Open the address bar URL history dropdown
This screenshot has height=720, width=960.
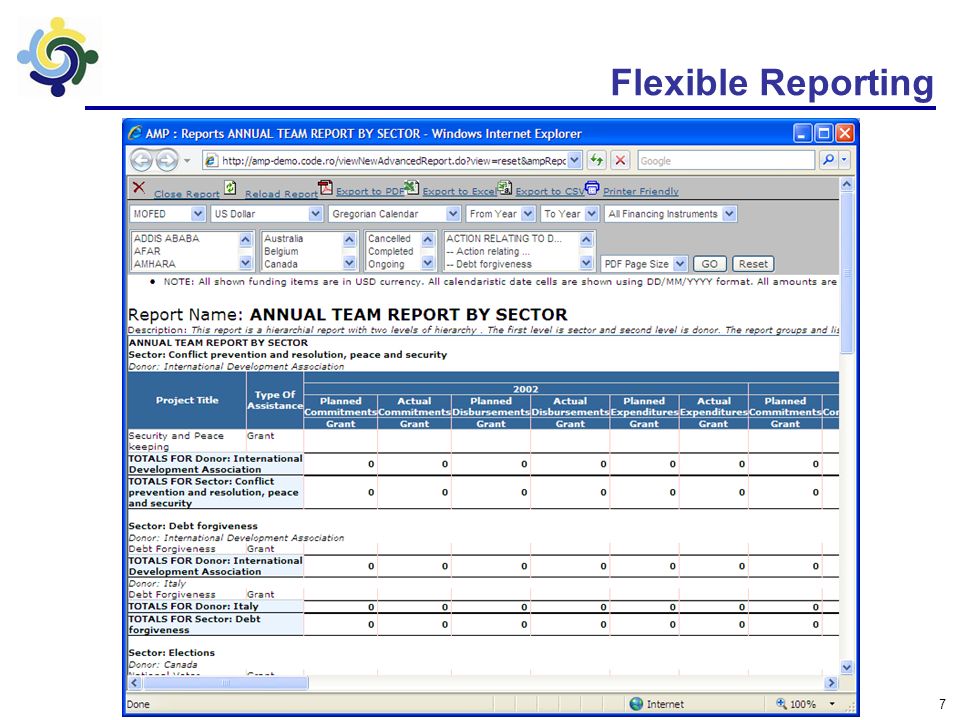click(x=574, y=160)
